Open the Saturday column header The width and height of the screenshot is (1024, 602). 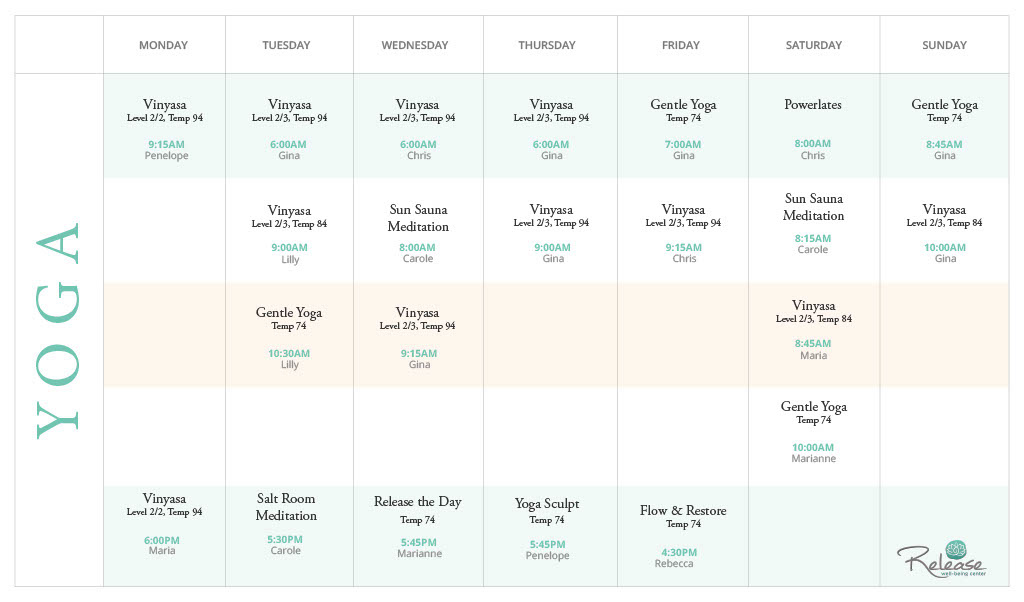pos(813,45)
